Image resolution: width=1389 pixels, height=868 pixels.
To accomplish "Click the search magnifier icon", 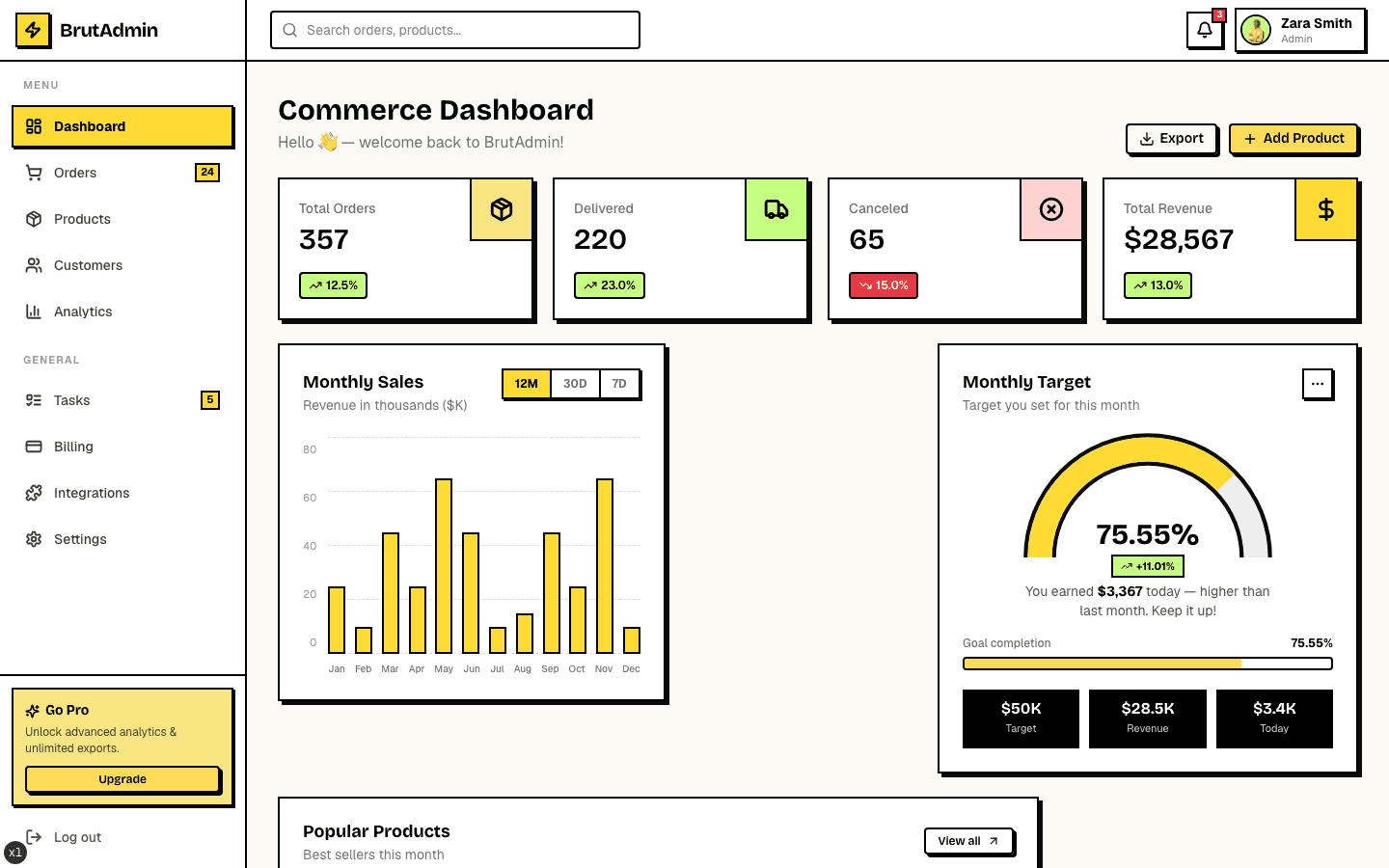I will click(x=289, y=30).
